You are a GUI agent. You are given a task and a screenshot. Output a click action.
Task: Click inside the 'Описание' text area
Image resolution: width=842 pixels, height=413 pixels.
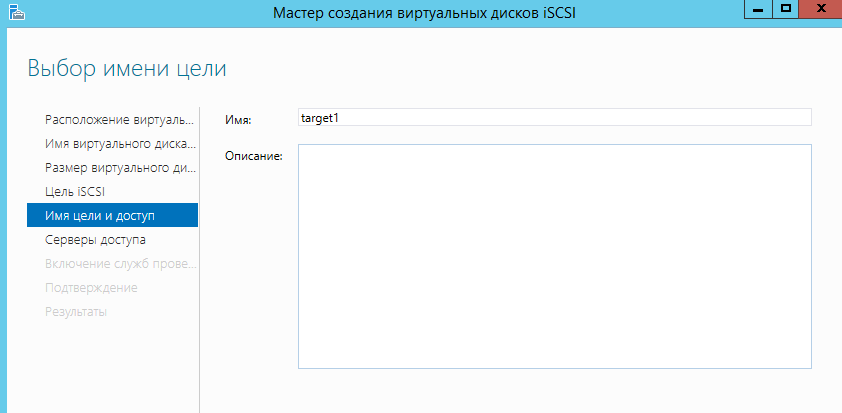point(554,256)
